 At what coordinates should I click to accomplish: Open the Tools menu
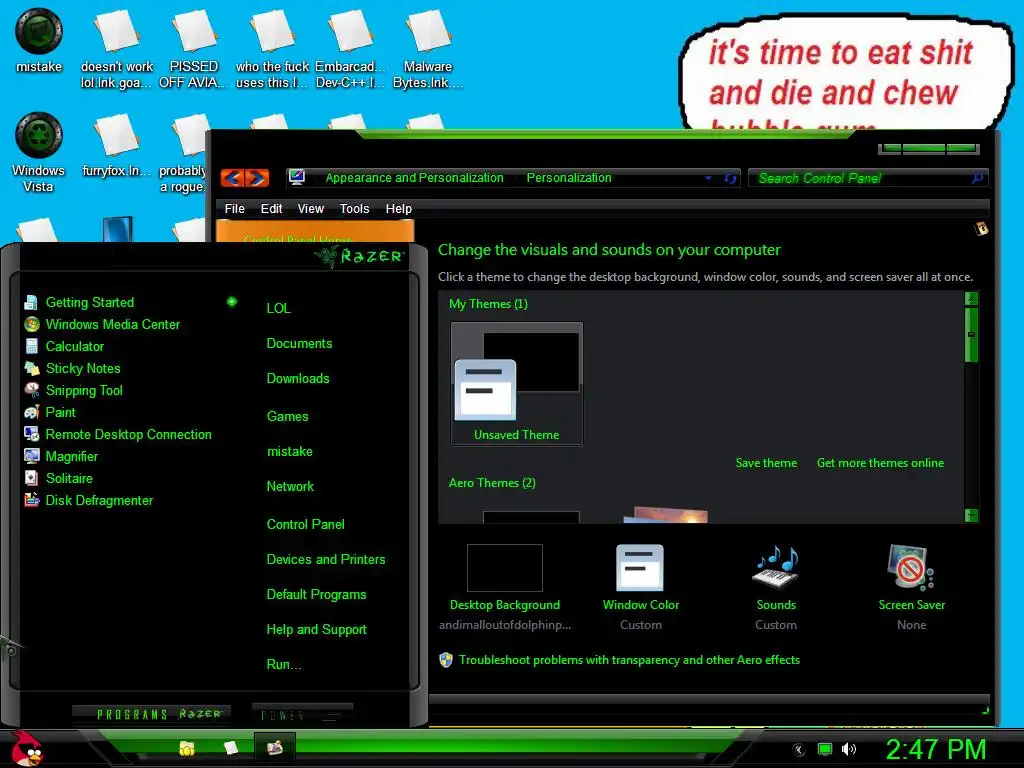point(355,209)
